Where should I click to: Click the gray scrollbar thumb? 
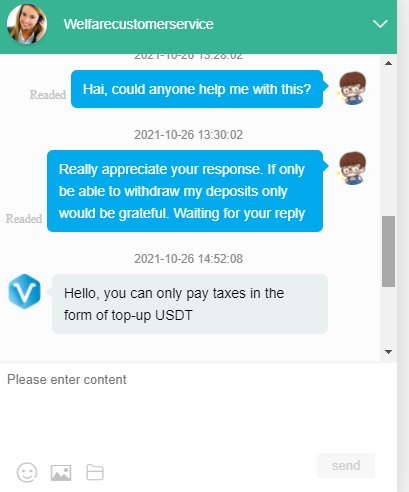point(388,251)
